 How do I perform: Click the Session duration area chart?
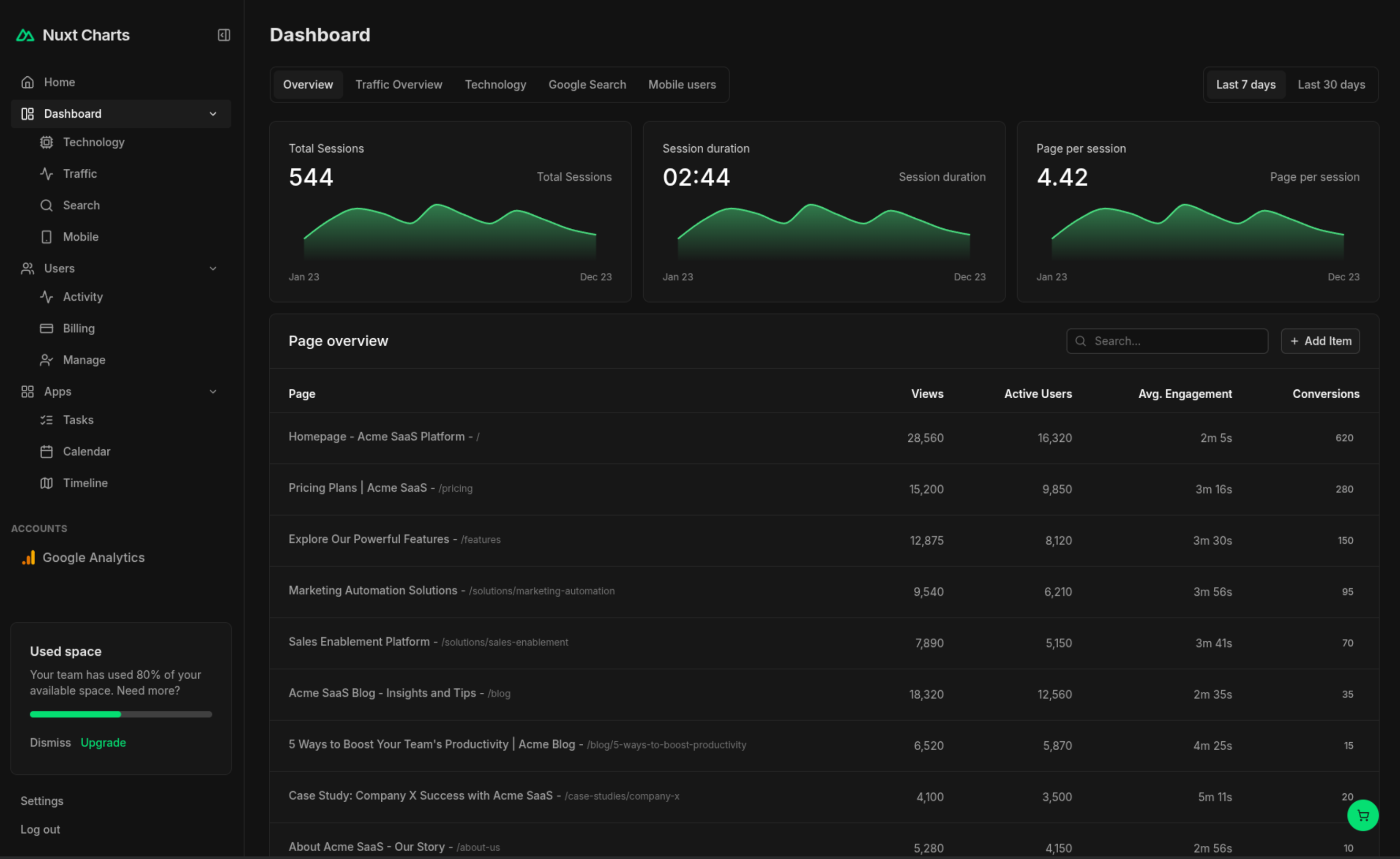click(x=824, y=233)
